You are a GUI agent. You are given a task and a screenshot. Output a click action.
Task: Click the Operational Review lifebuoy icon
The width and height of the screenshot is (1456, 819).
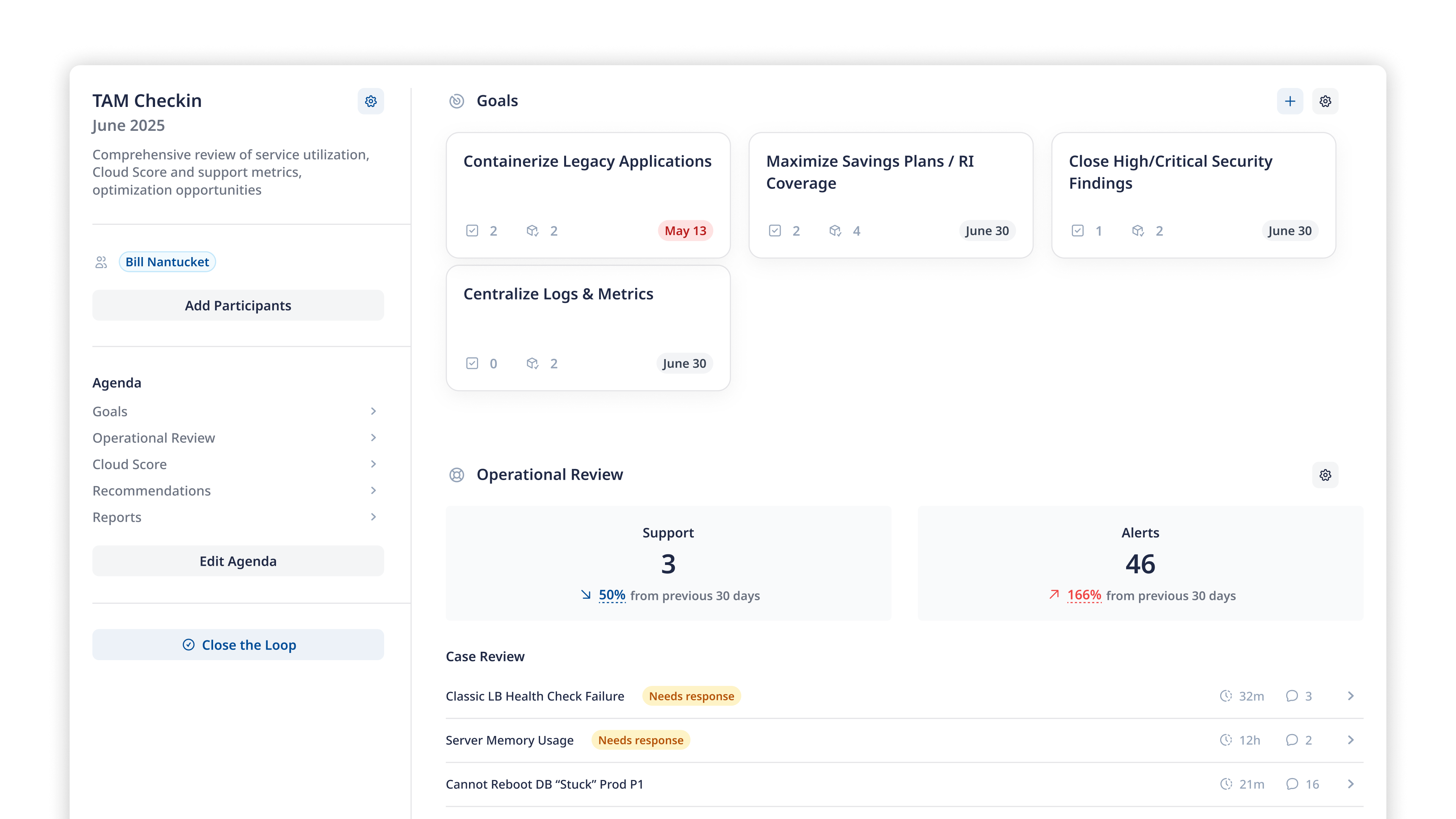click(456, 475)
